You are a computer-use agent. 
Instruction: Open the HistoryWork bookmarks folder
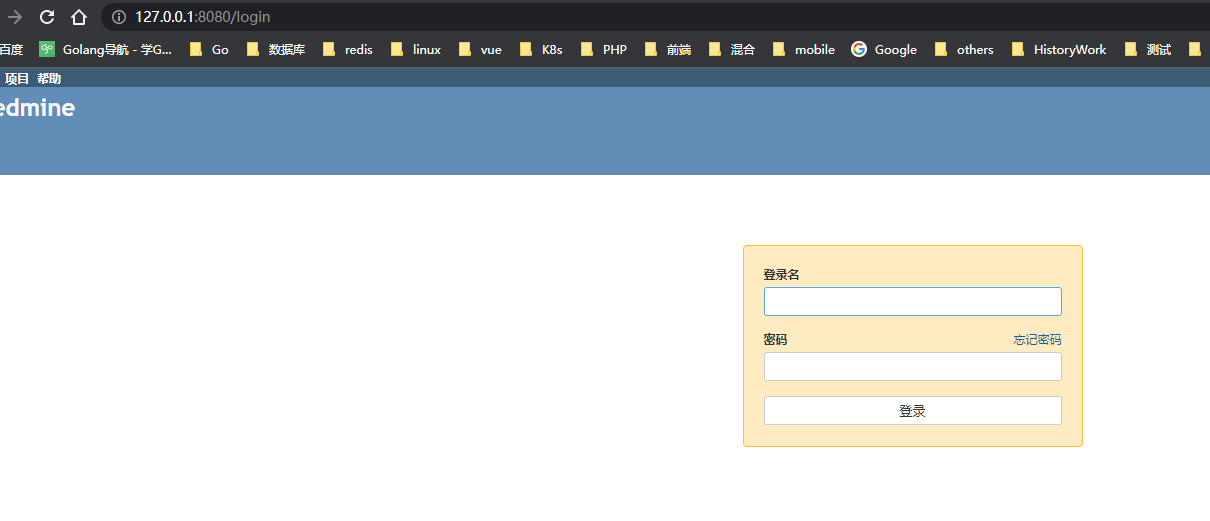point(1059,49)
